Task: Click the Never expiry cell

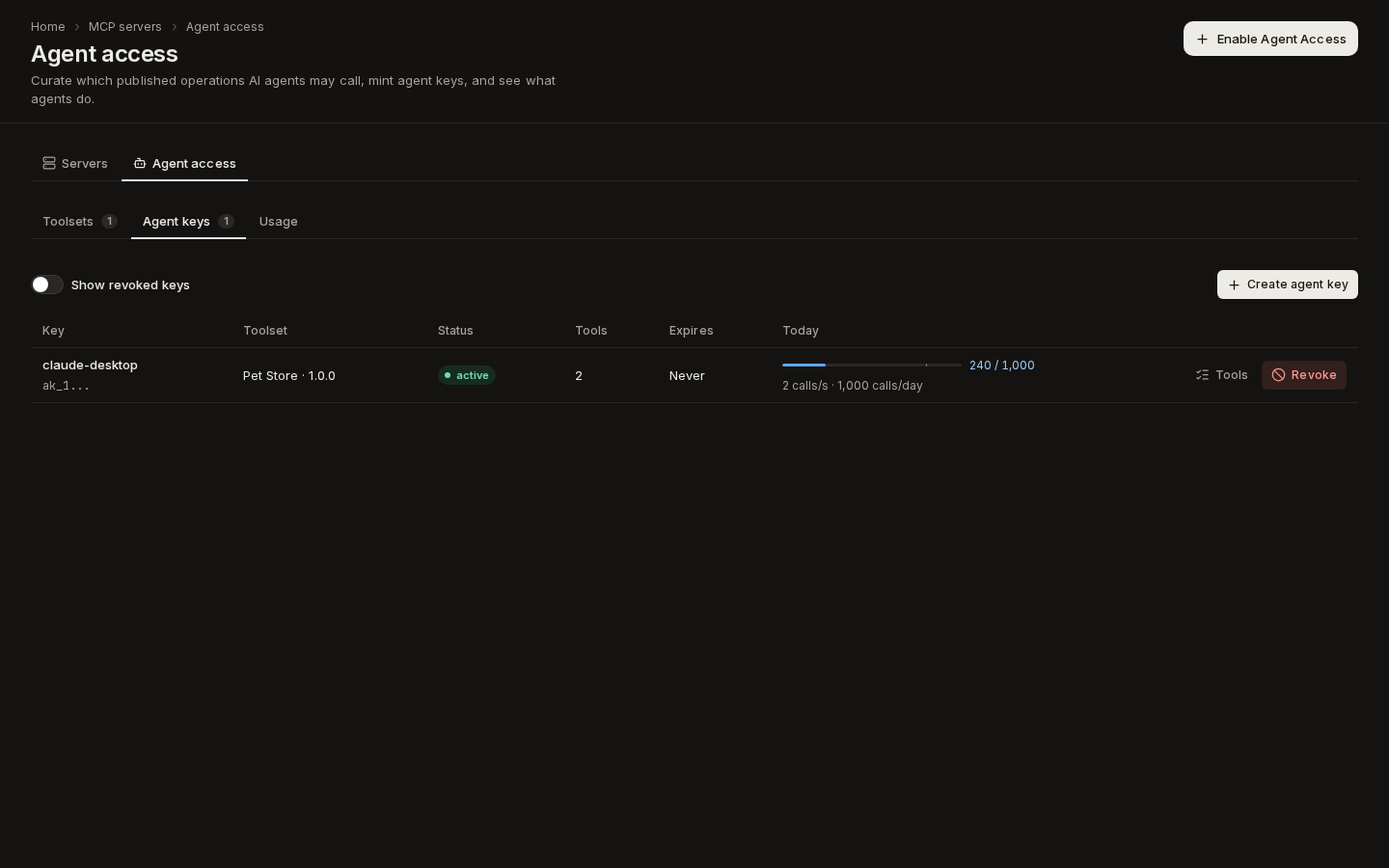Action: [687, 375]
